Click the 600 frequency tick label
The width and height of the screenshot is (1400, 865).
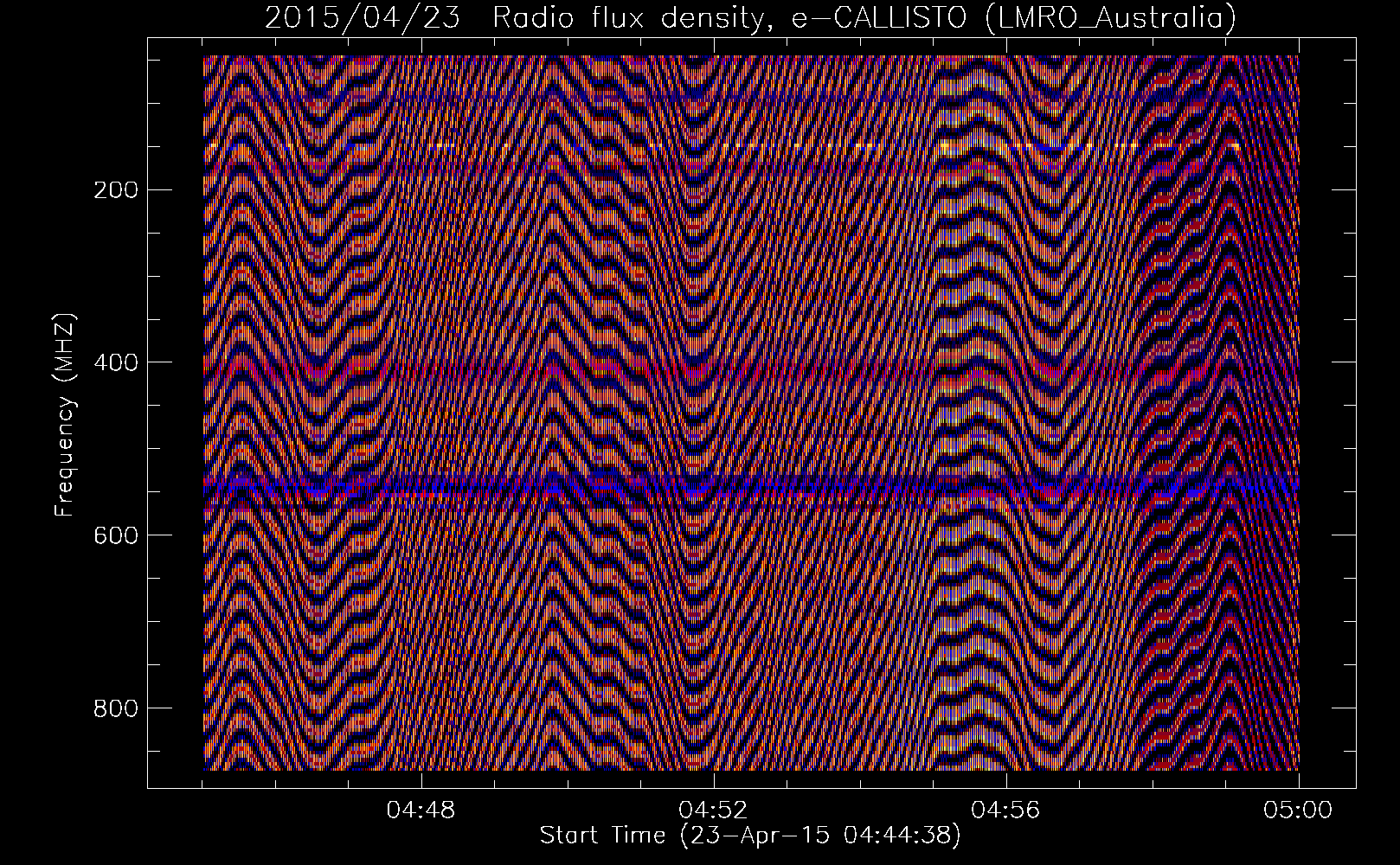[x=115, y=535]
